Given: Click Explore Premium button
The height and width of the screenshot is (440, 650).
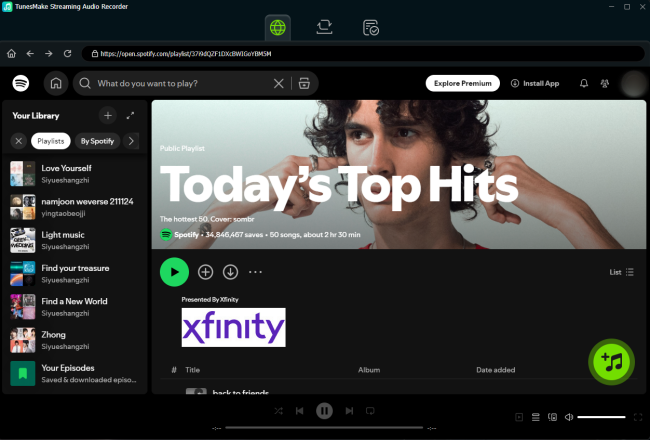Looking at the screenshot, I should 463,83.
